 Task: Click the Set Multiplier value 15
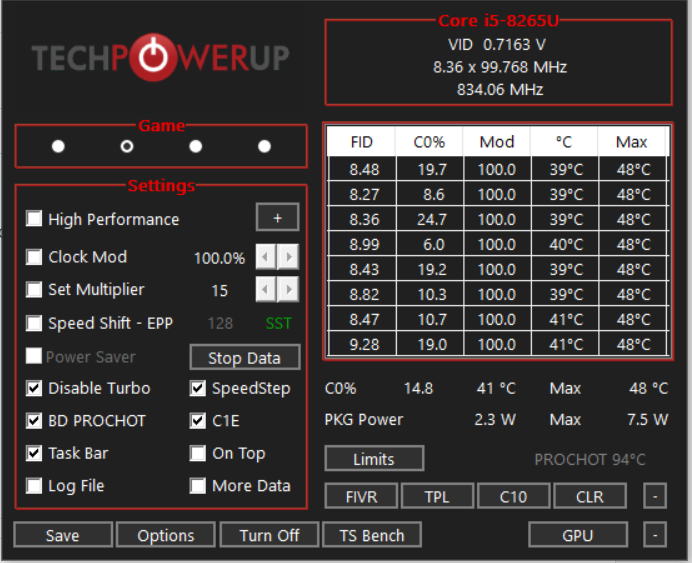[219, 290]
